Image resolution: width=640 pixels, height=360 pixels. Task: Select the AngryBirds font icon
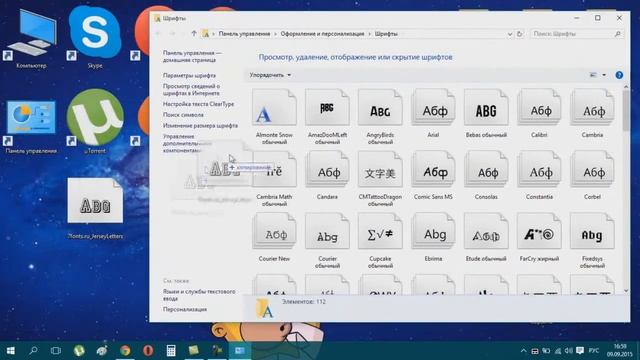pos(380,108)
